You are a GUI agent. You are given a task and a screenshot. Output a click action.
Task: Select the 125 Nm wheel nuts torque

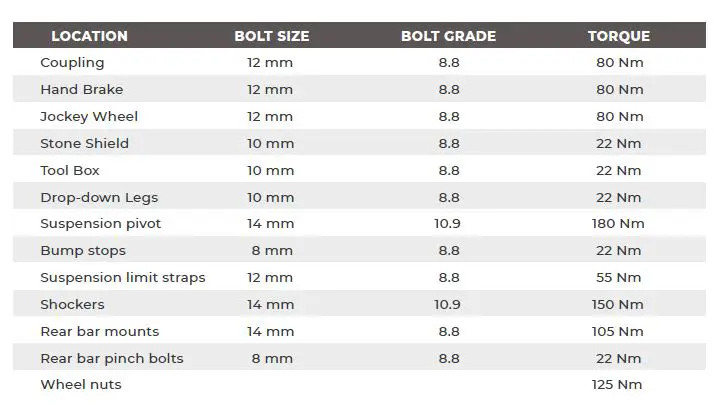coord(618,384)
